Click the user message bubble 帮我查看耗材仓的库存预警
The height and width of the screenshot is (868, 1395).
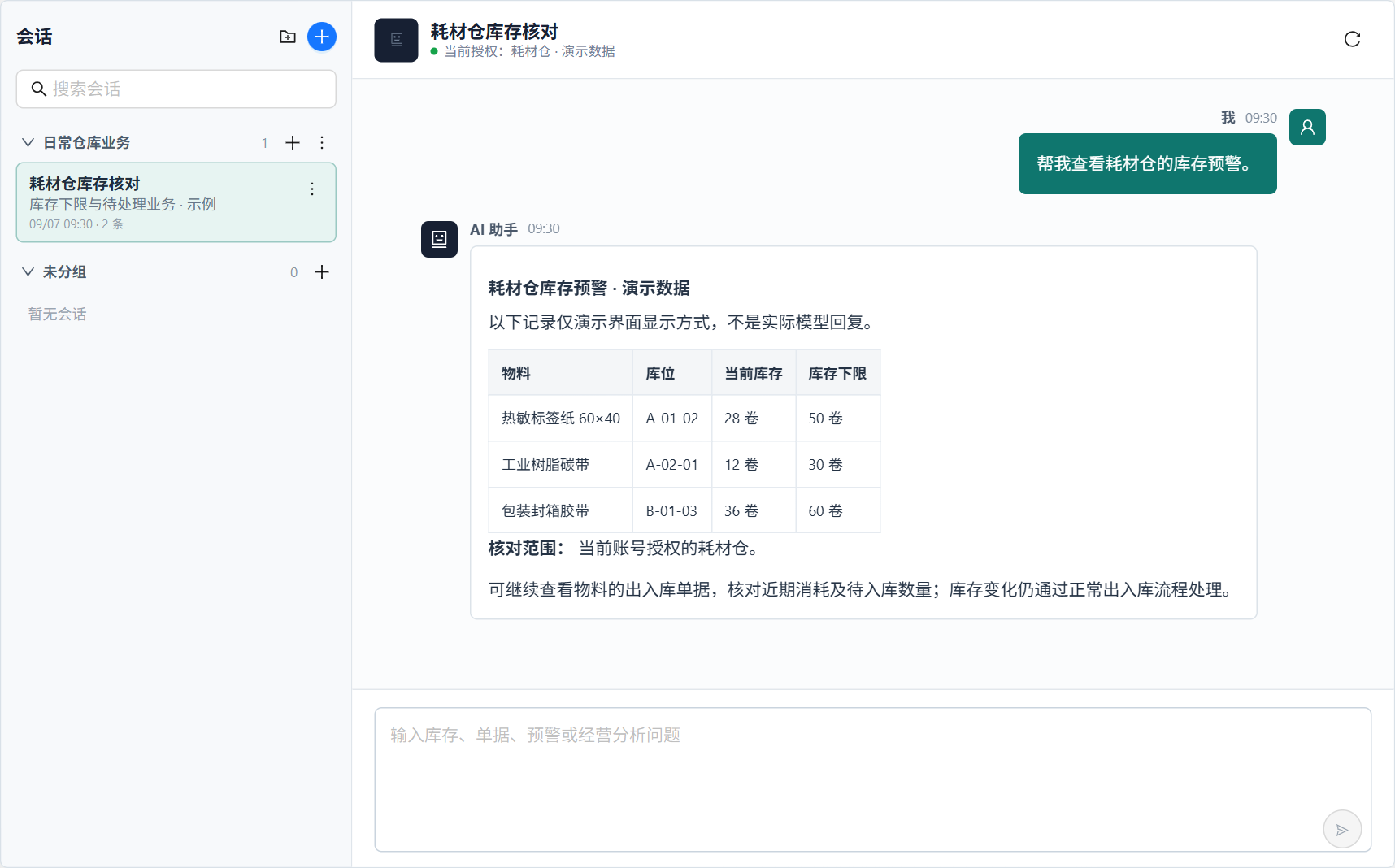pyautogui.click(x=1147, y=164)
